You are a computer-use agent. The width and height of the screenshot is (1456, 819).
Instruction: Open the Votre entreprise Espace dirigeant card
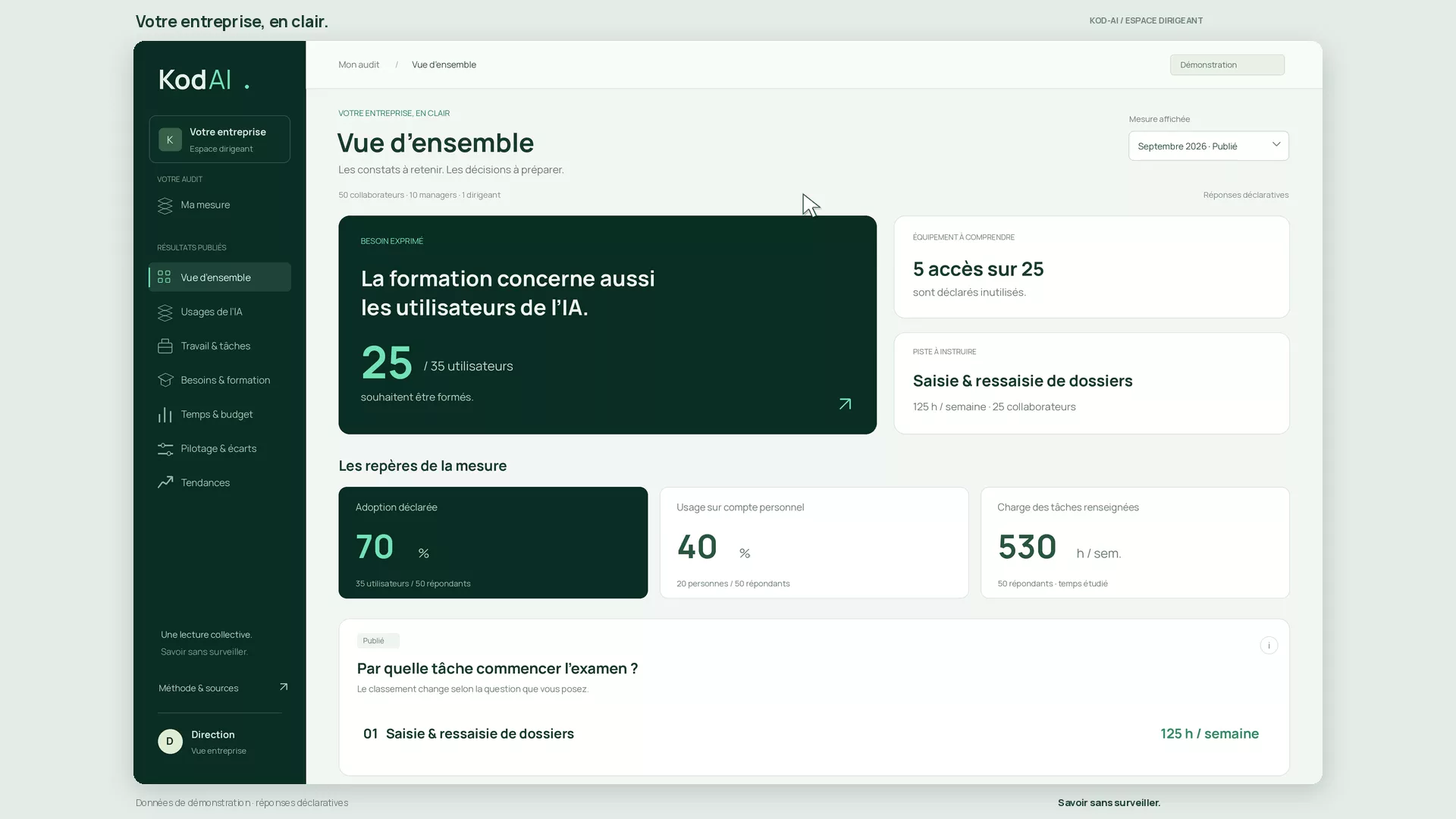pyautogui.click(x=219, y=140)
